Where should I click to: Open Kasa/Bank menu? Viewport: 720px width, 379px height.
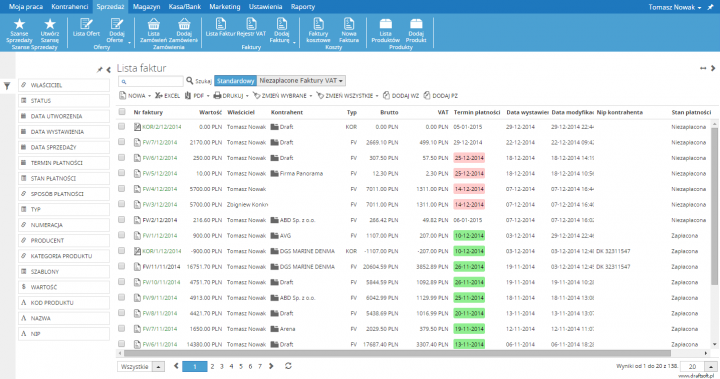click(x=185, y=7)
